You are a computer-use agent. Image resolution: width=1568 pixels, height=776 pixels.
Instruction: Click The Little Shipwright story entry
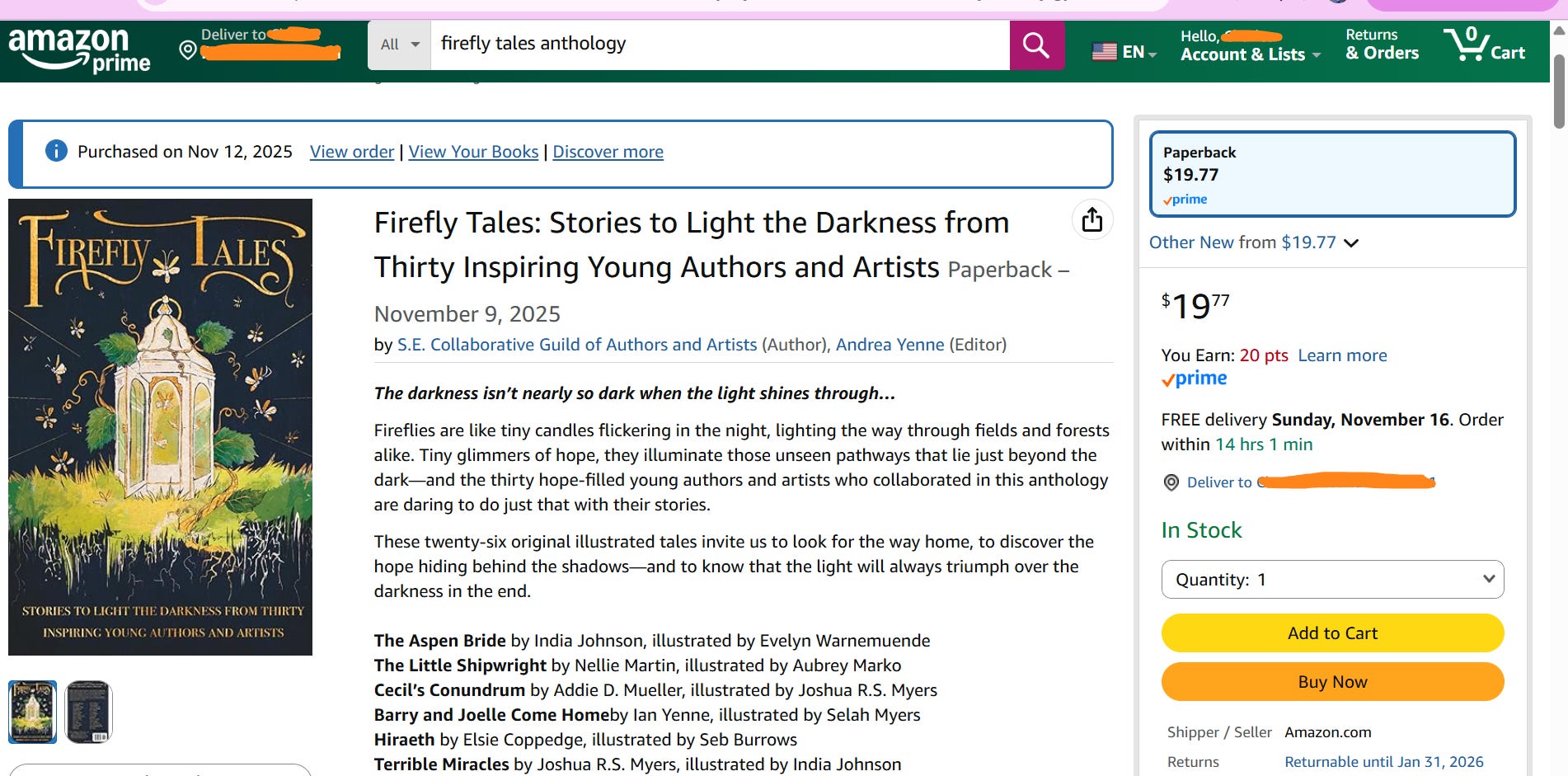click(x=637, y=665)
